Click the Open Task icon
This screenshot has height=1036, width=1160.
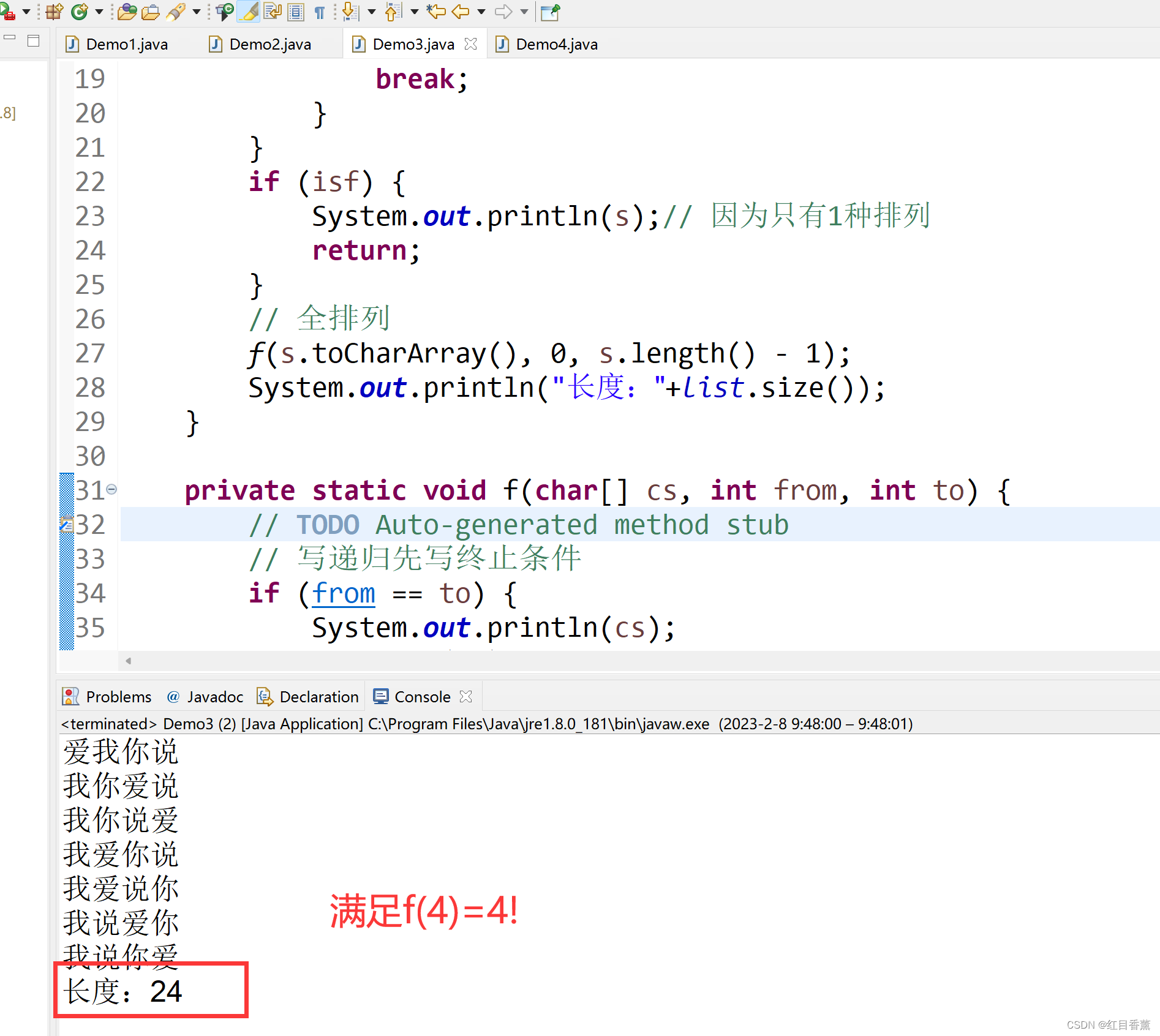tap(150, 11)
